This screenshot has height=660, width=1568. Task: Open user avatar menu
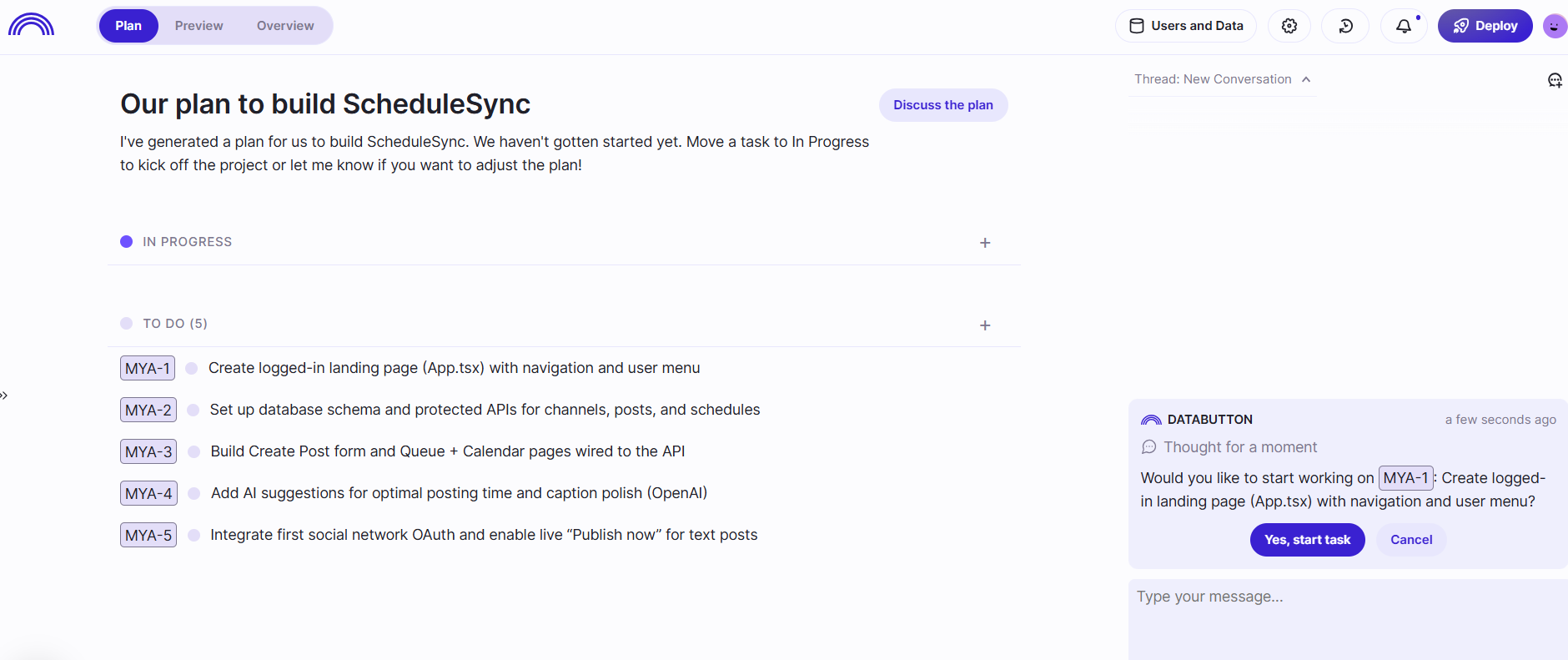click(1554, 26)
